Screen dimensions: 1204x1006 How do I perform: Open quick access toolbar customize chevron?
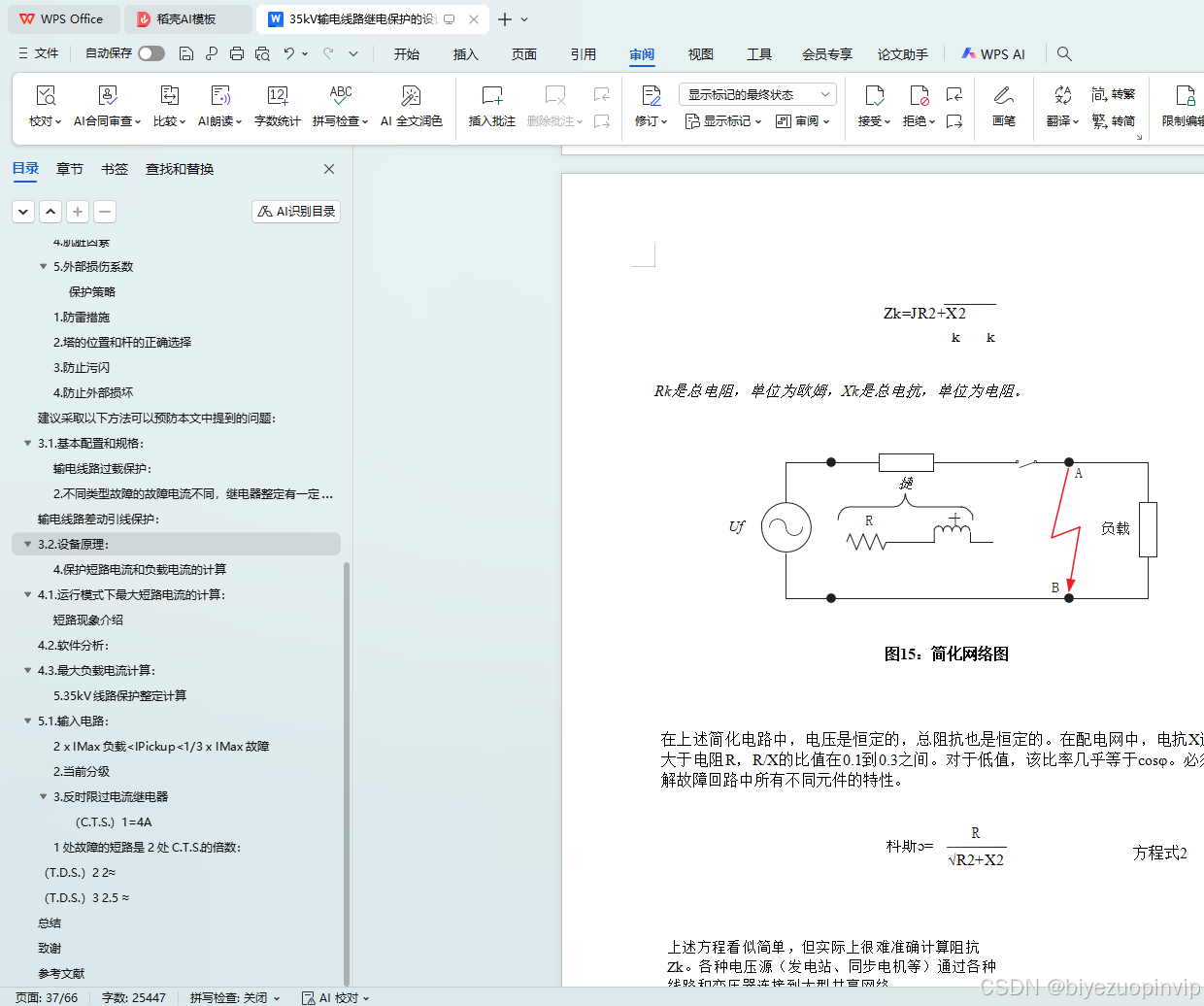click(353, 53)
